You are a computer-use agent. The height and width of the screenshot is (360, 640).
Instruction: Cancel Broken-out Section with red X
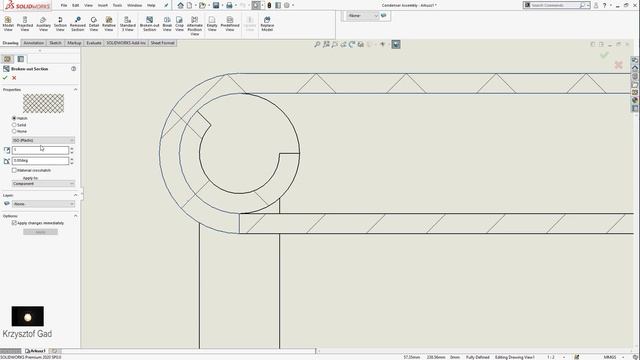pyautogui.click(x=14, y=78)
